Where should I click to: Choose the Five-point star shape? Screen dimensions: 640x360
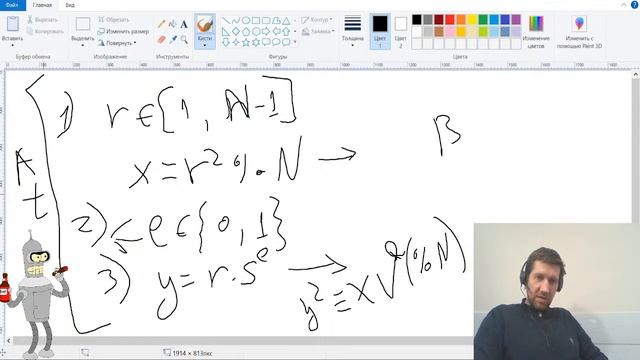coord(246,42)
